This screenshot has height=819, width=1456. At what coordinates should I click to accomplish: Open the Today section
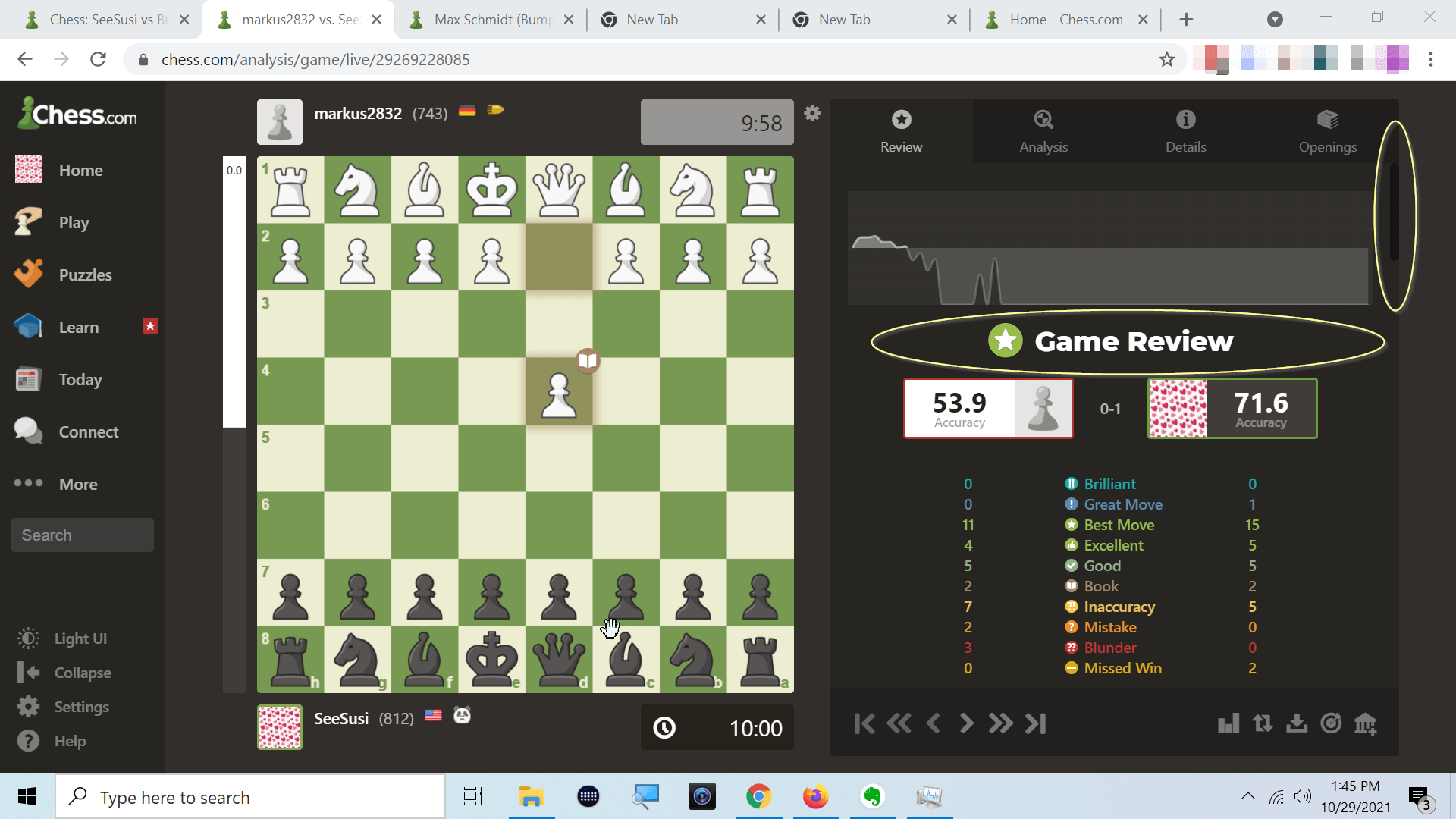(80, 379)
